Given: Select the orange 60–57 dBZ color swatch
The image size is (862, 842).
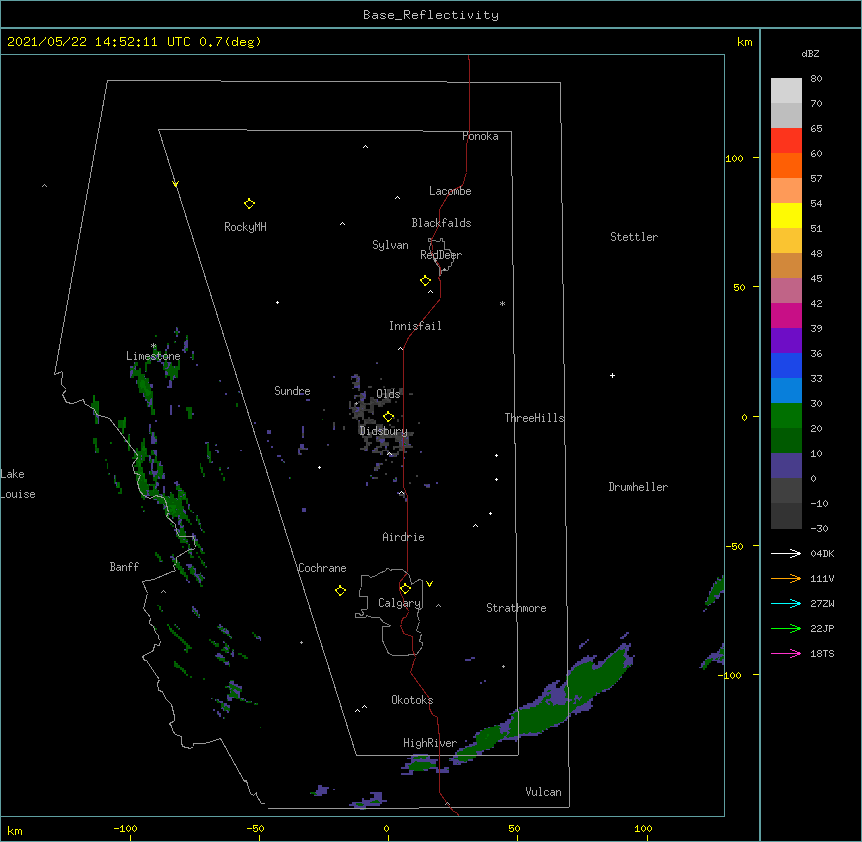Looking at the screenshot, I should click(786, 165).
